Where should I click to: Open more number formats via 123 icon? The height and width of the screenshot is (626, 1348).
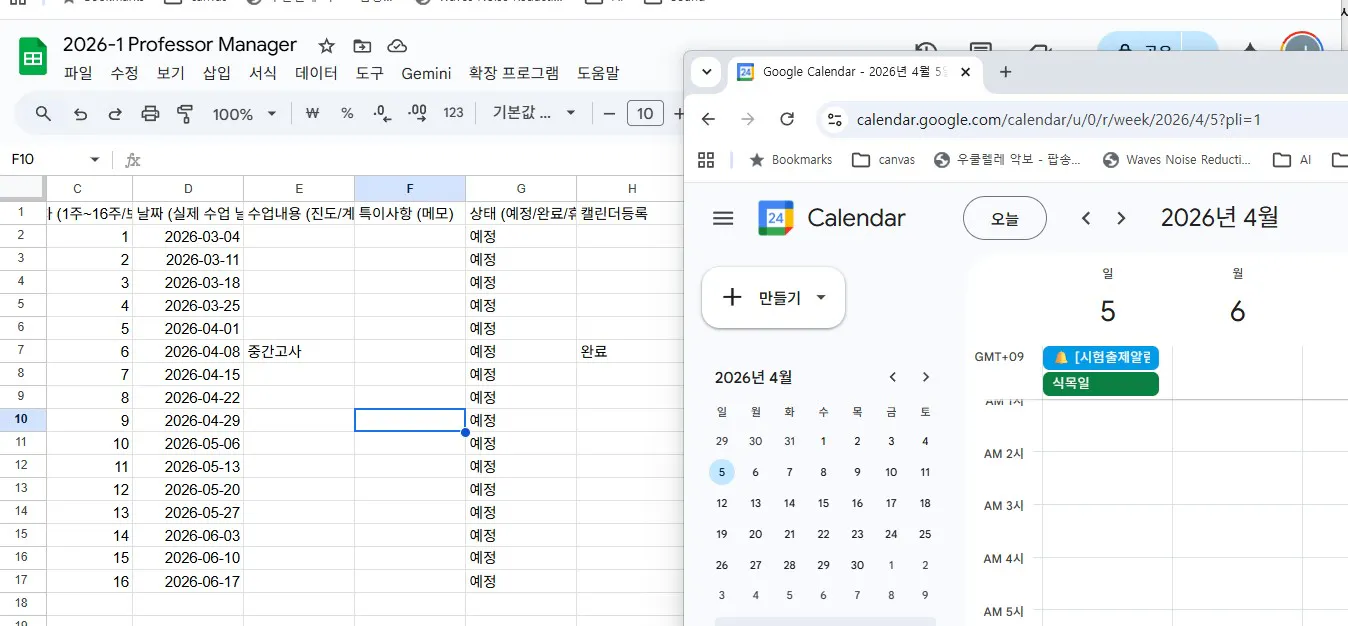(452, 114)
